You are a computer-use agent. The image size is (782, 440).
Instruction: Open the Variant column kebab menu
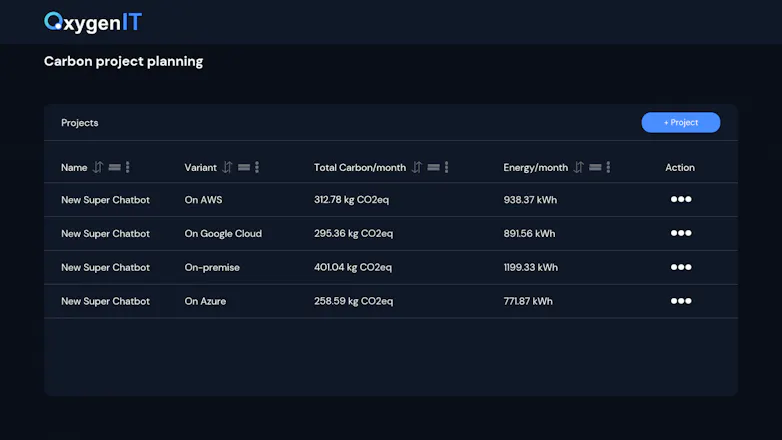pos(257,167)
